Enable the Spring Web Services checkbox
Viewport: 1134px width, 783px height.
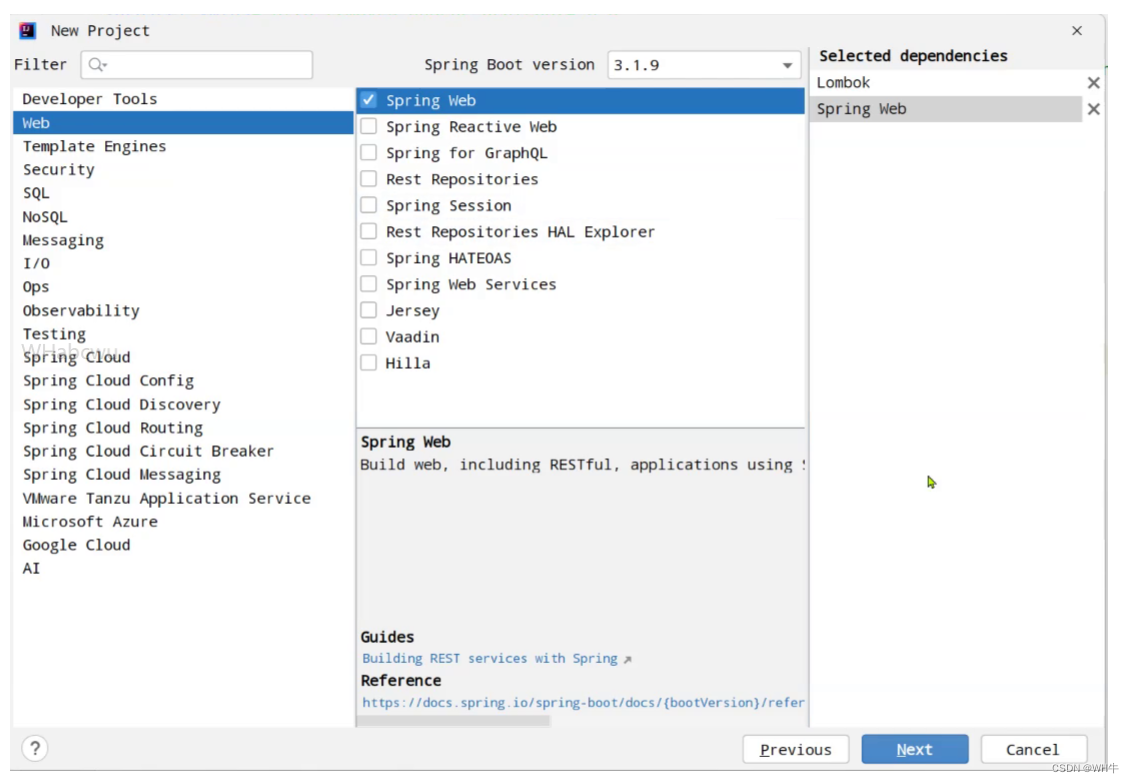click(369, 284)
